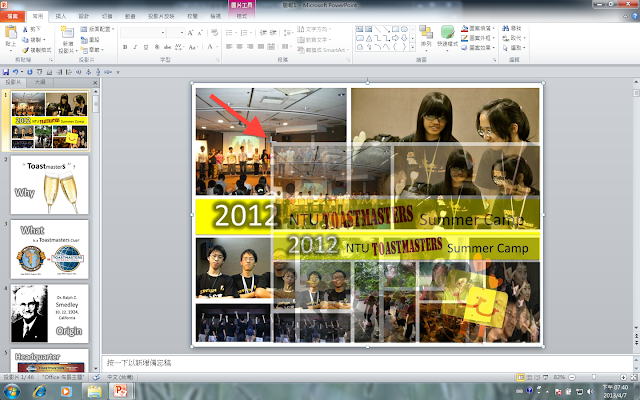The image size is (640, 400).
Task: Click the New Slide icon
Action: [67, 32]
